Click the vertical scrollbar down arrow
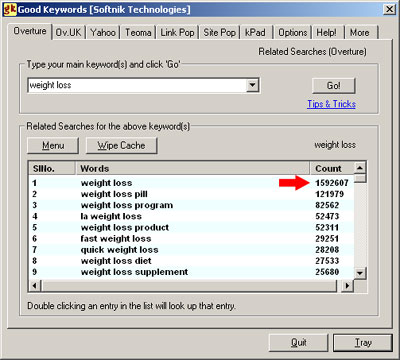 [360, 273]
